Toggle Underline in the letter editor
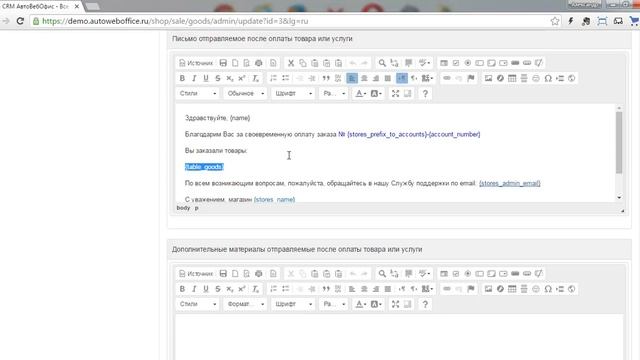 [x=206, y=78]
